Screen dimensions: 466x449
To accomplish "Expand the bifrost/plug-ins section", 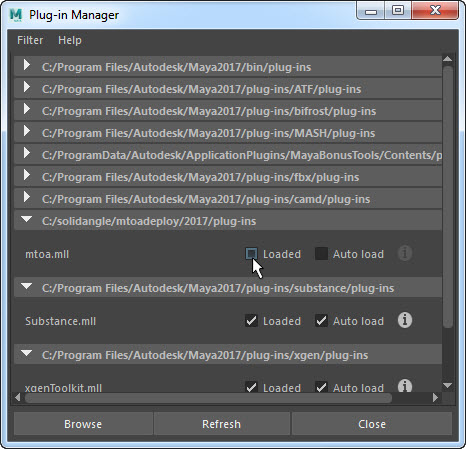I will coord(27,109).
